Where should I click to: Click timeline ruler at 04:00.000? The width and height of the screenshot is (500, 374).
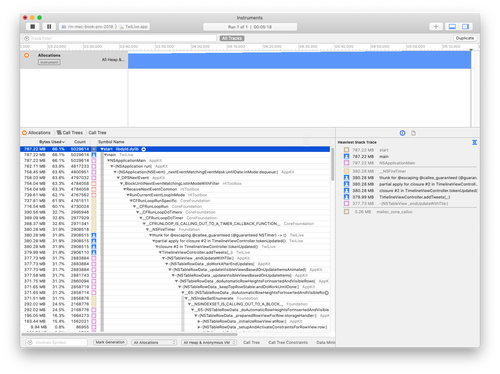[201, 47]
